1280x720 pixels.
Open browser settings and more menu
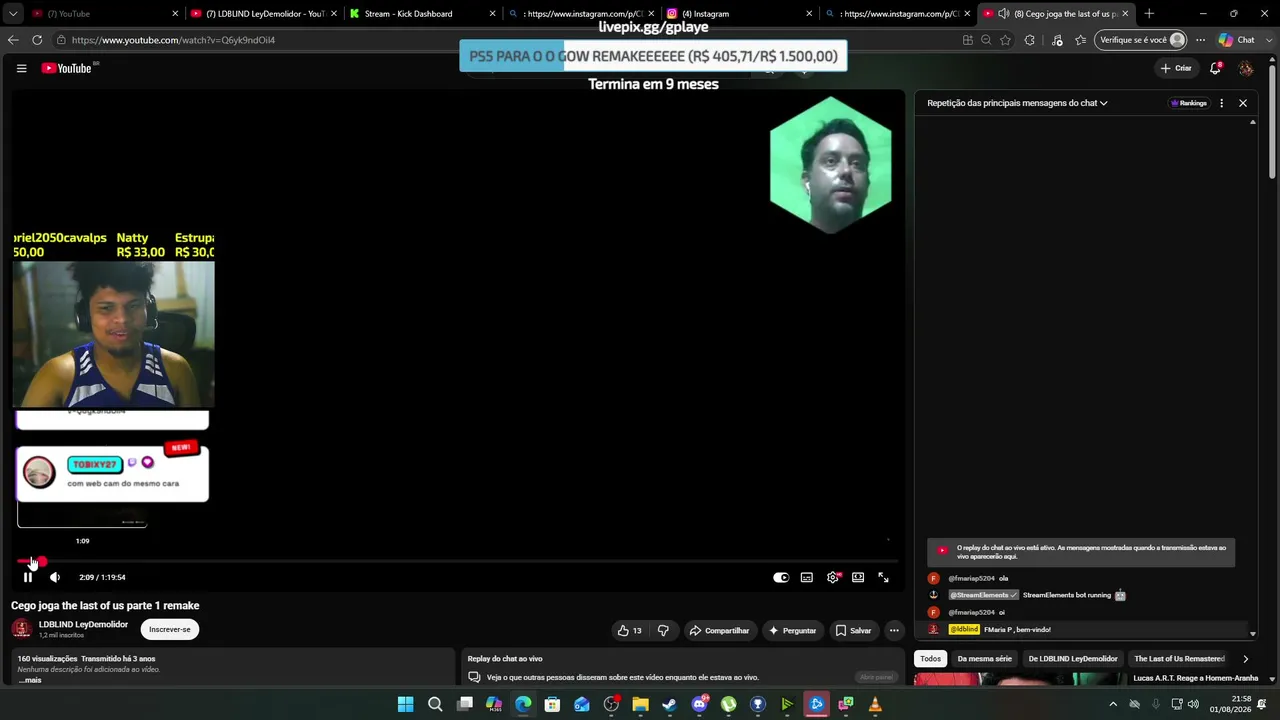pos(1201,40)
